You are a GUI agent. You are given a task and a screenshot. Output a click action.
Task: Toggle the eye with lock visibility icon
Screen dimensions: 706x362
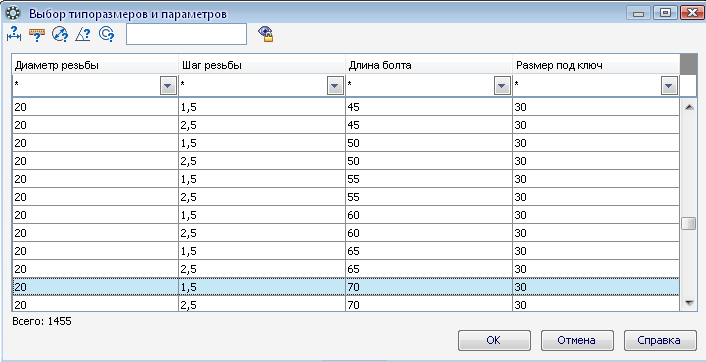click(x=266, y=34)
